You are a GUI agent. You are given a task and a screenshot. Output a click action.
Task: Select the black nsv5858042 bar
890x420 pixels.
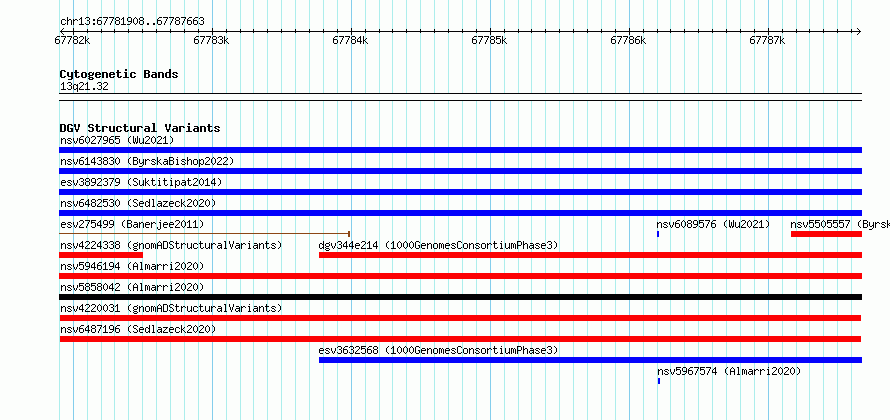tap(460, 297)
